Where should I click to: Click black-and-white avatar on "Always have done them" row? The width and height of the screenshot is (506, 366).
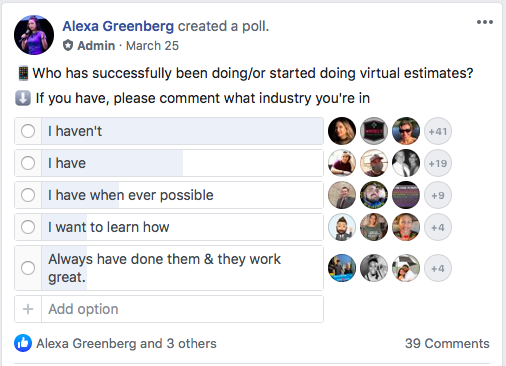374,268
